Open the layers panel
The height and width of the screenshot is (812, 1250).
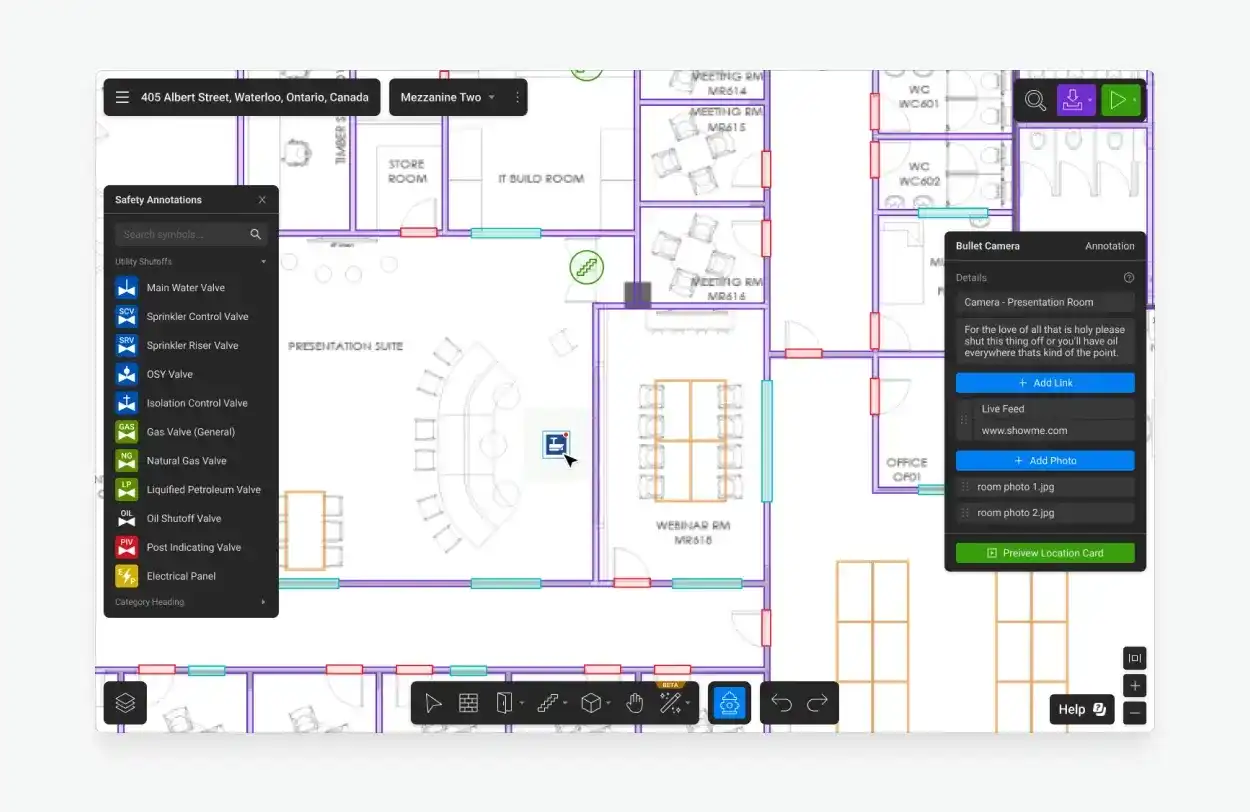pyautogui.click(x=125, y=703)
